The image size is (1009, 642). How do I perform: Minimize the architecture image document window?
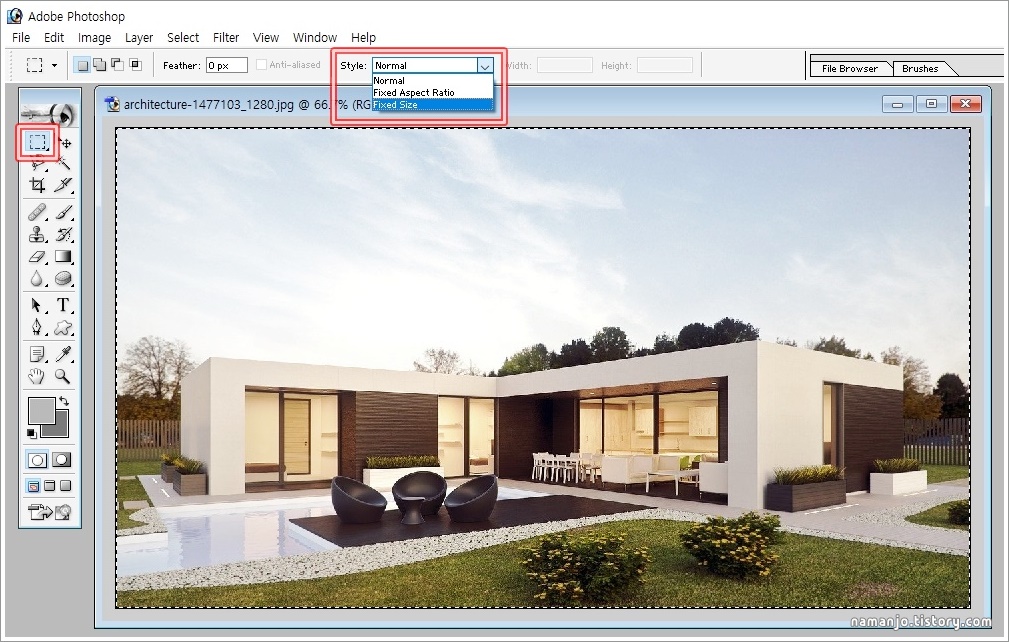click(898, 104)
